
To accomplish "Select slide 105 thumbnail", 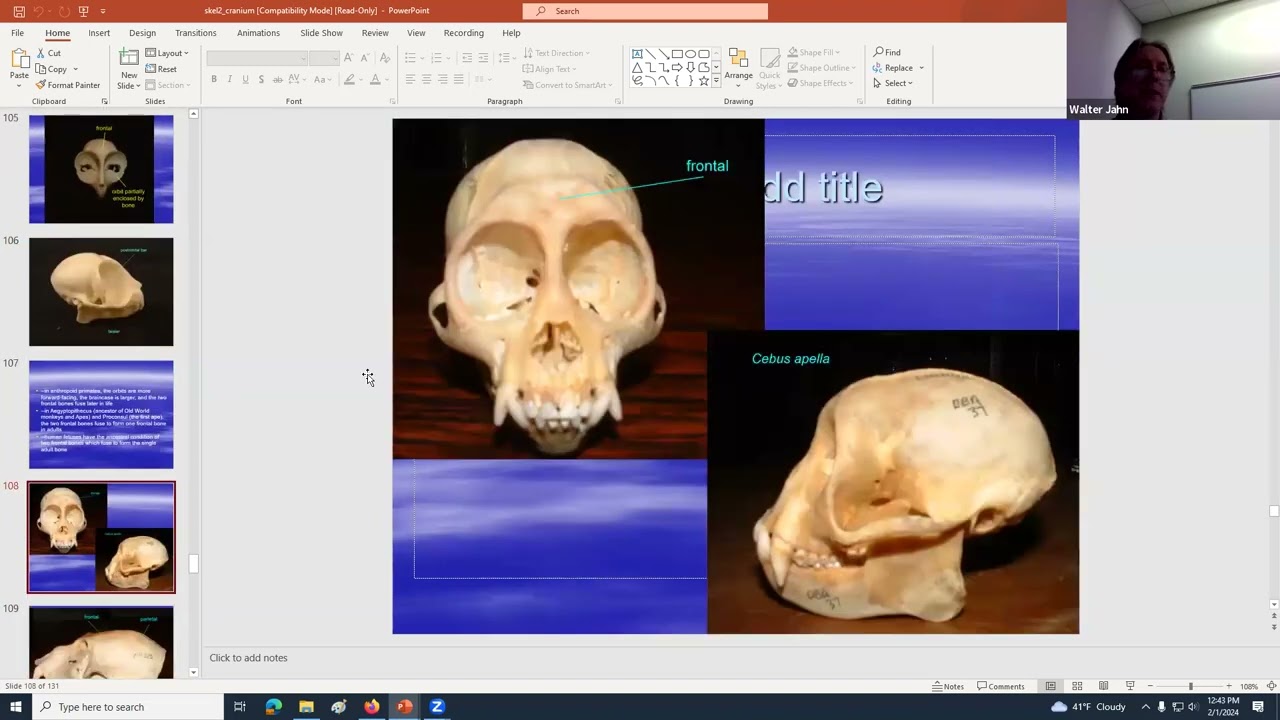I will pyautogui.click(x=101, y=169).
